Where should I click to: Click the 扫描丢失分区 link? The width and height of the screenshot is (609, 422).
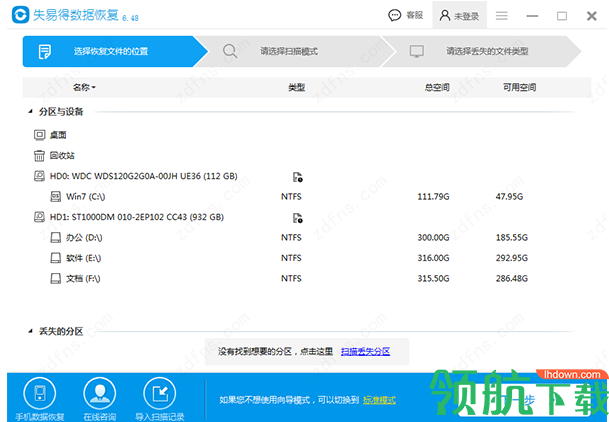pos(365,352)
